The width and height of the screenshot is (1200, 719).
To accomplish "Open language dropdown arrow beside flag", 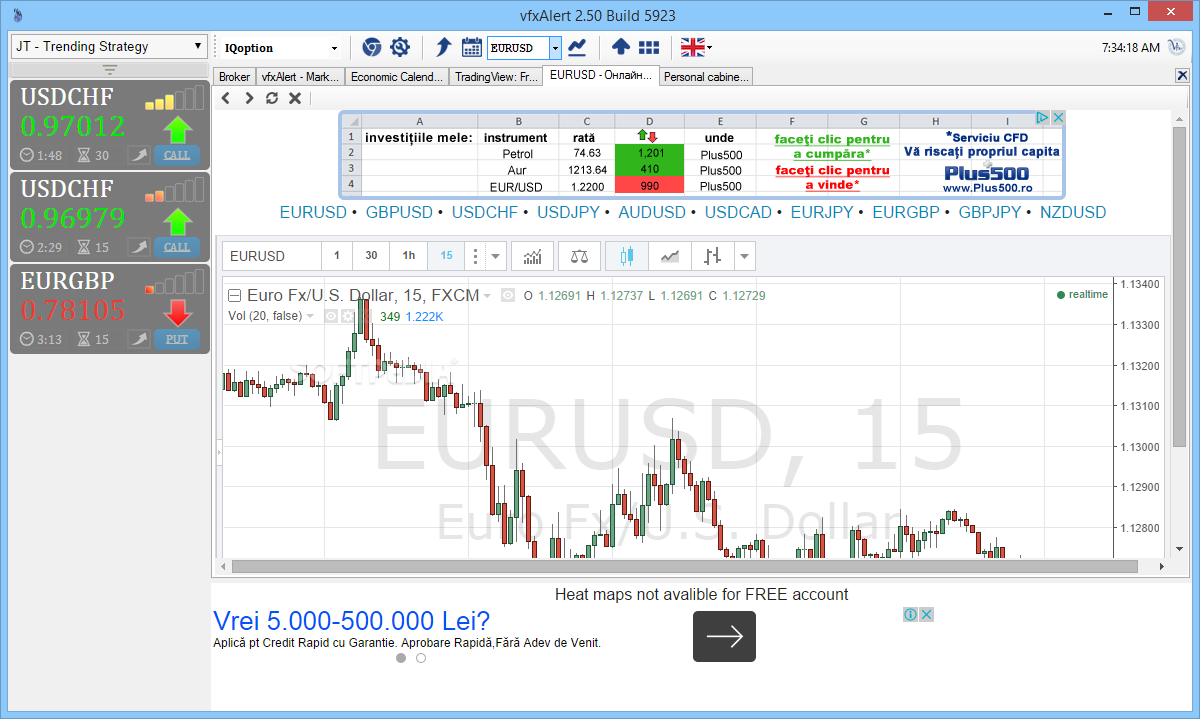I will coord(709,47).
